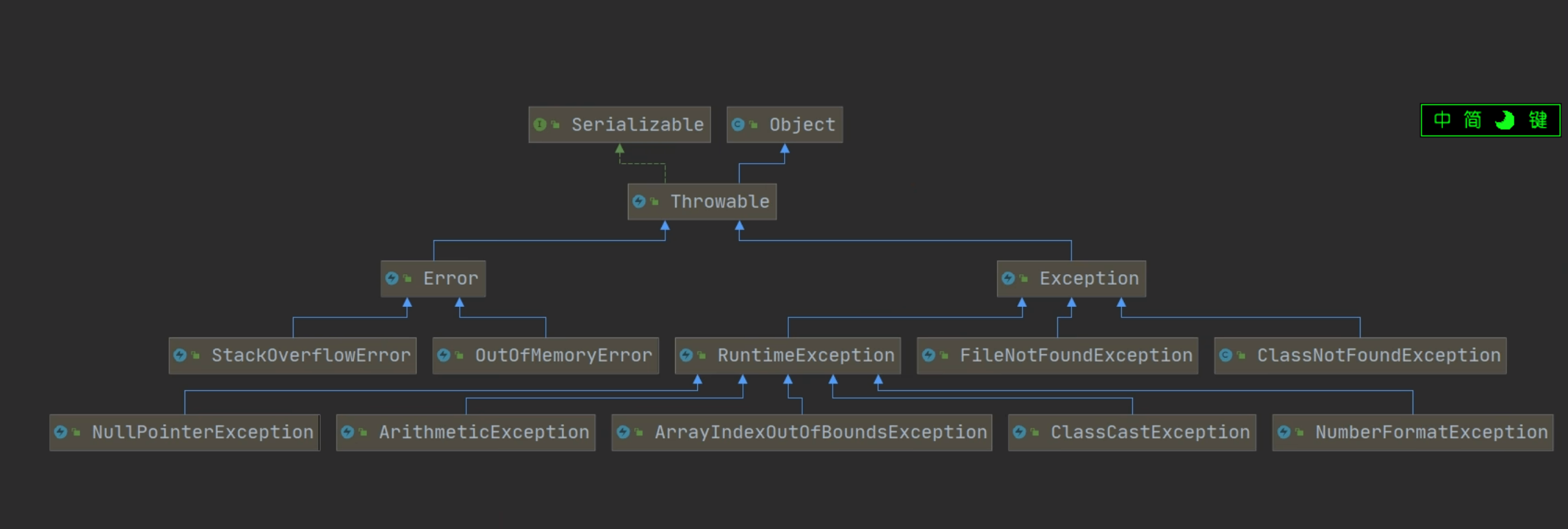Select the Throwable class node
Viewport: 1568px width, 529px height.
coord(702,202)
